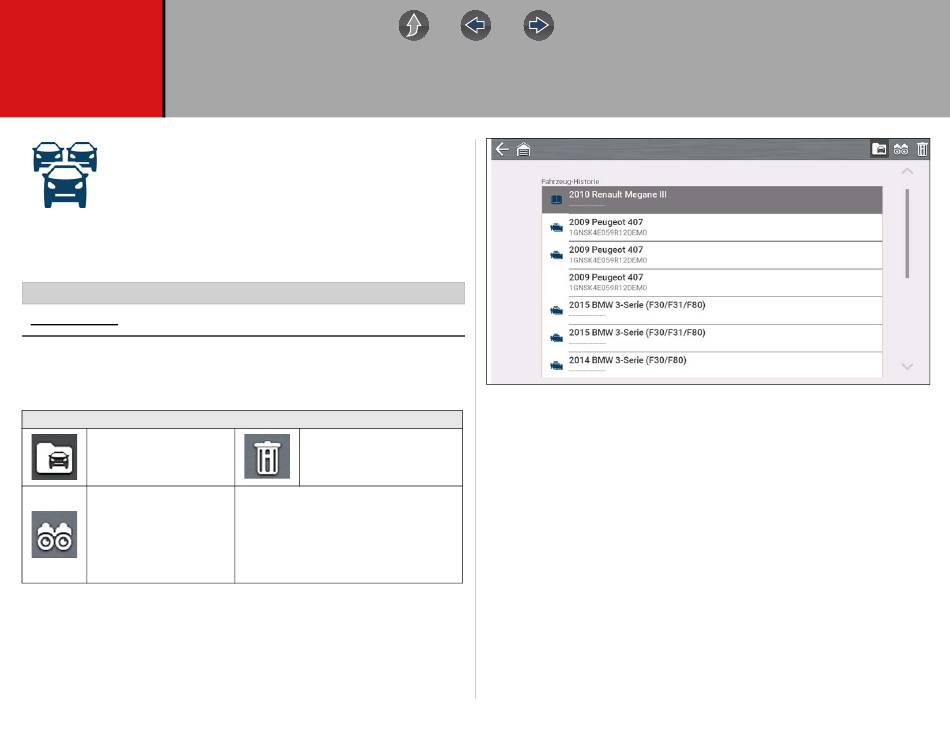The image size is (950, 734).
Task: Click trash delete icon in screenshot toolbar
Action: click(x=922, y=149)
